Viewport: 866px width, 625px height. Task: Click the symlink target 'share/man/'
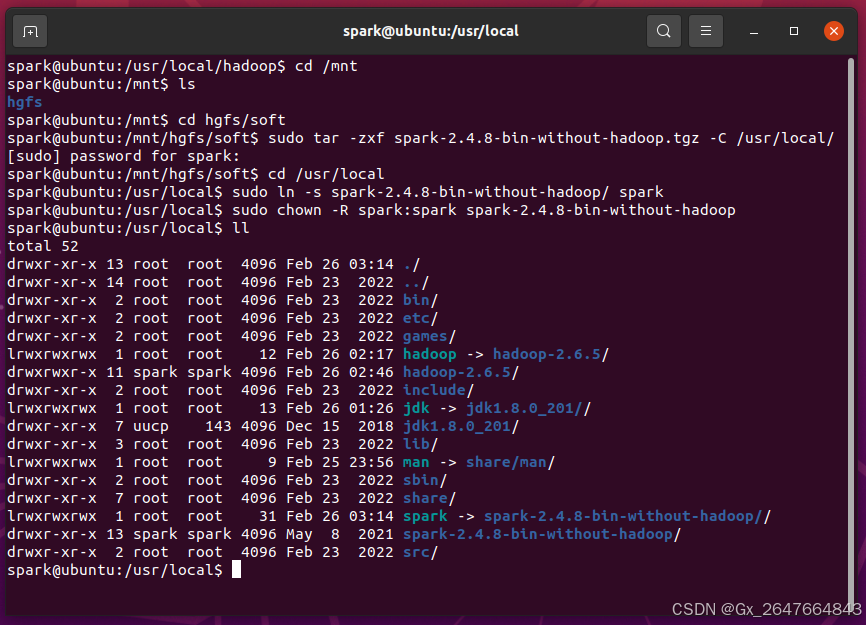coord(510,462)
